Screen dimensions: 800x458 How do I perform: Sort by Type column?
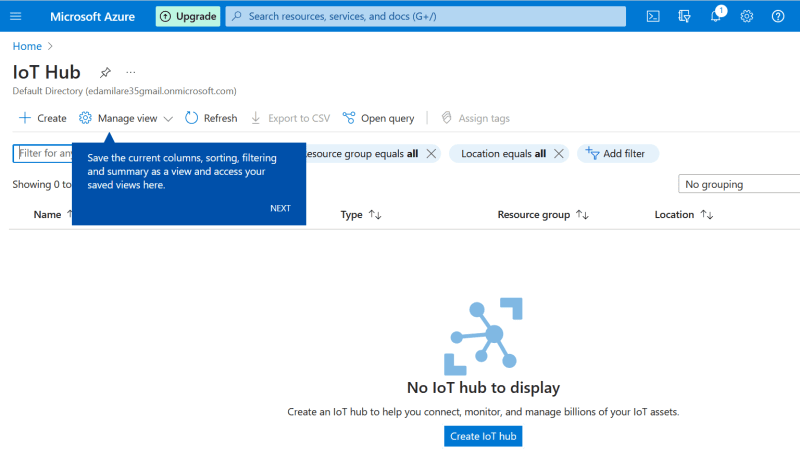361,215
